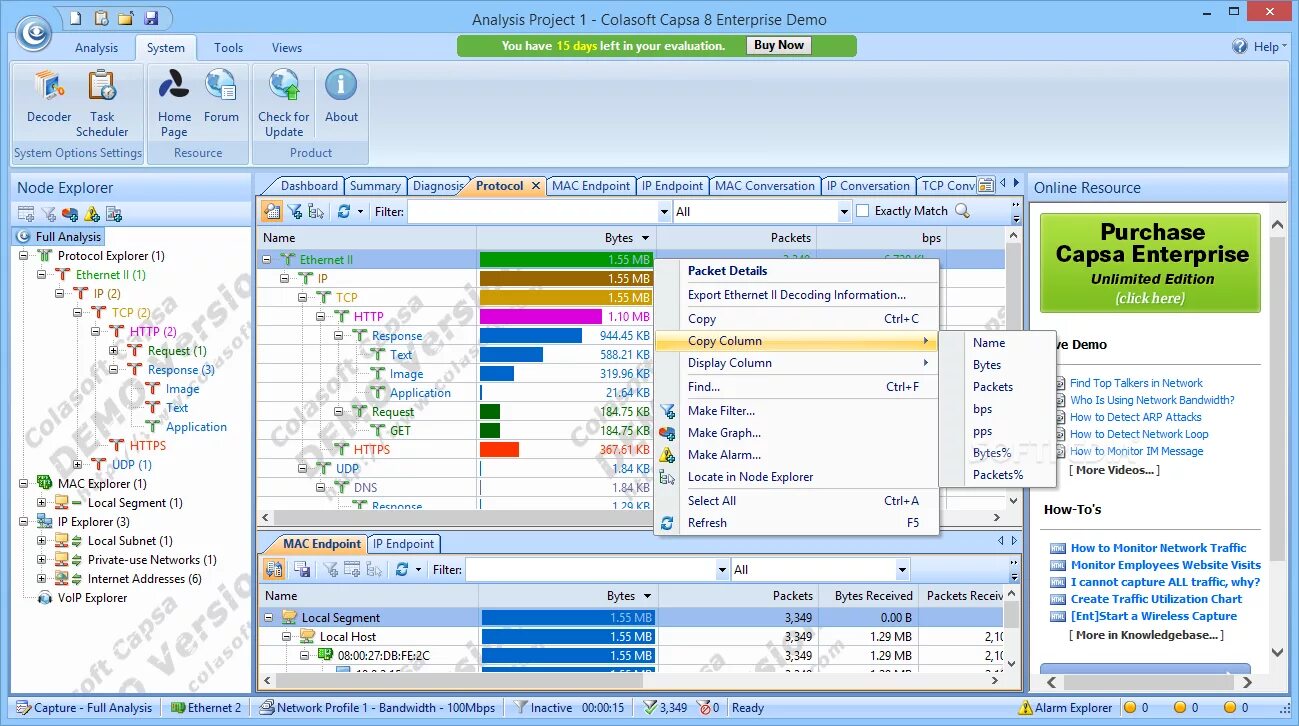
Task: Open the About dialog
Action: coord(341,96)
